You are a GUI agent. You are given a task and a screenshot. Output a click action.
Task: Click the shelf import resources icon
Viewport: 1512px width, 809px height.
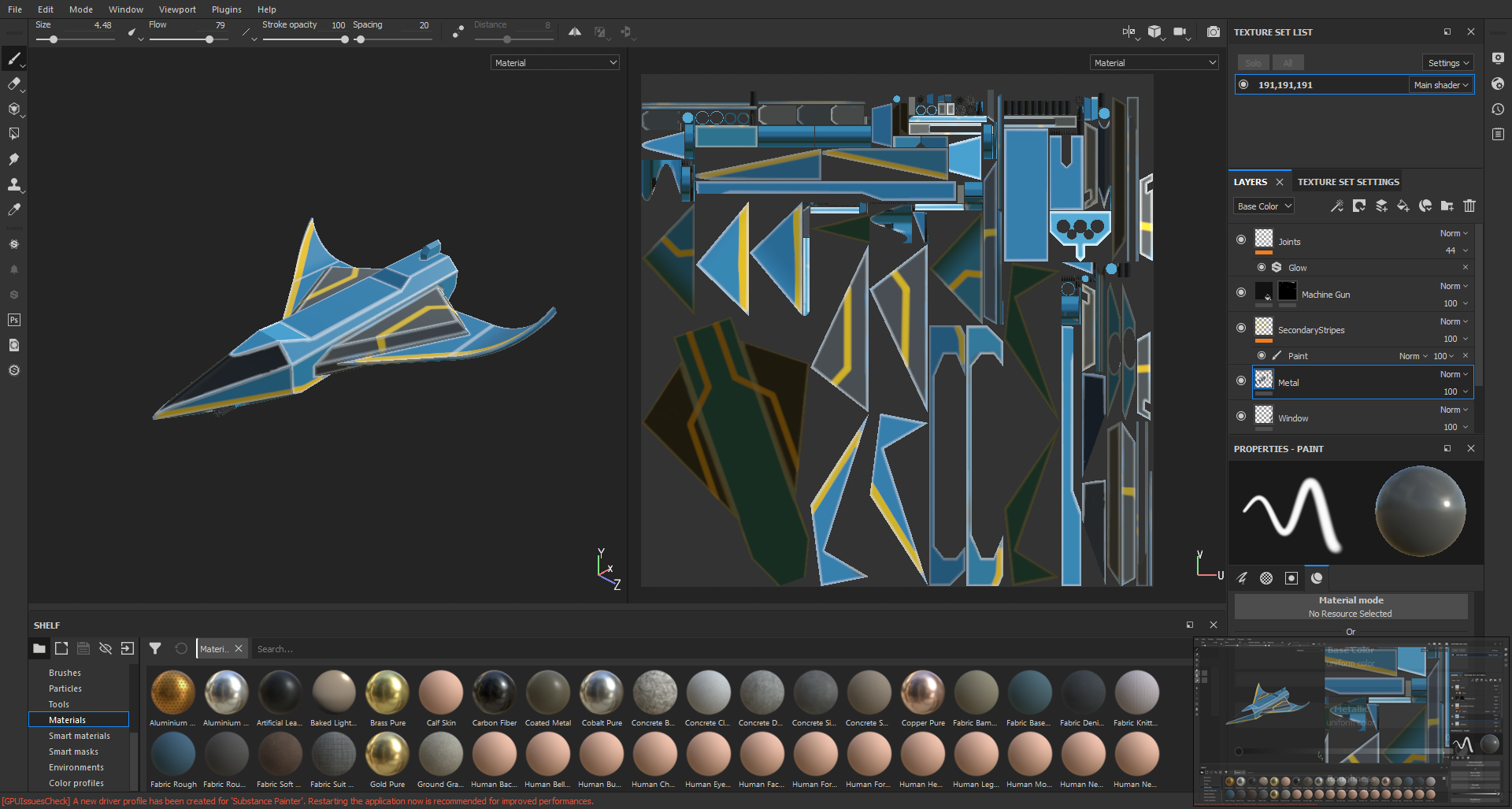(128, 648)
